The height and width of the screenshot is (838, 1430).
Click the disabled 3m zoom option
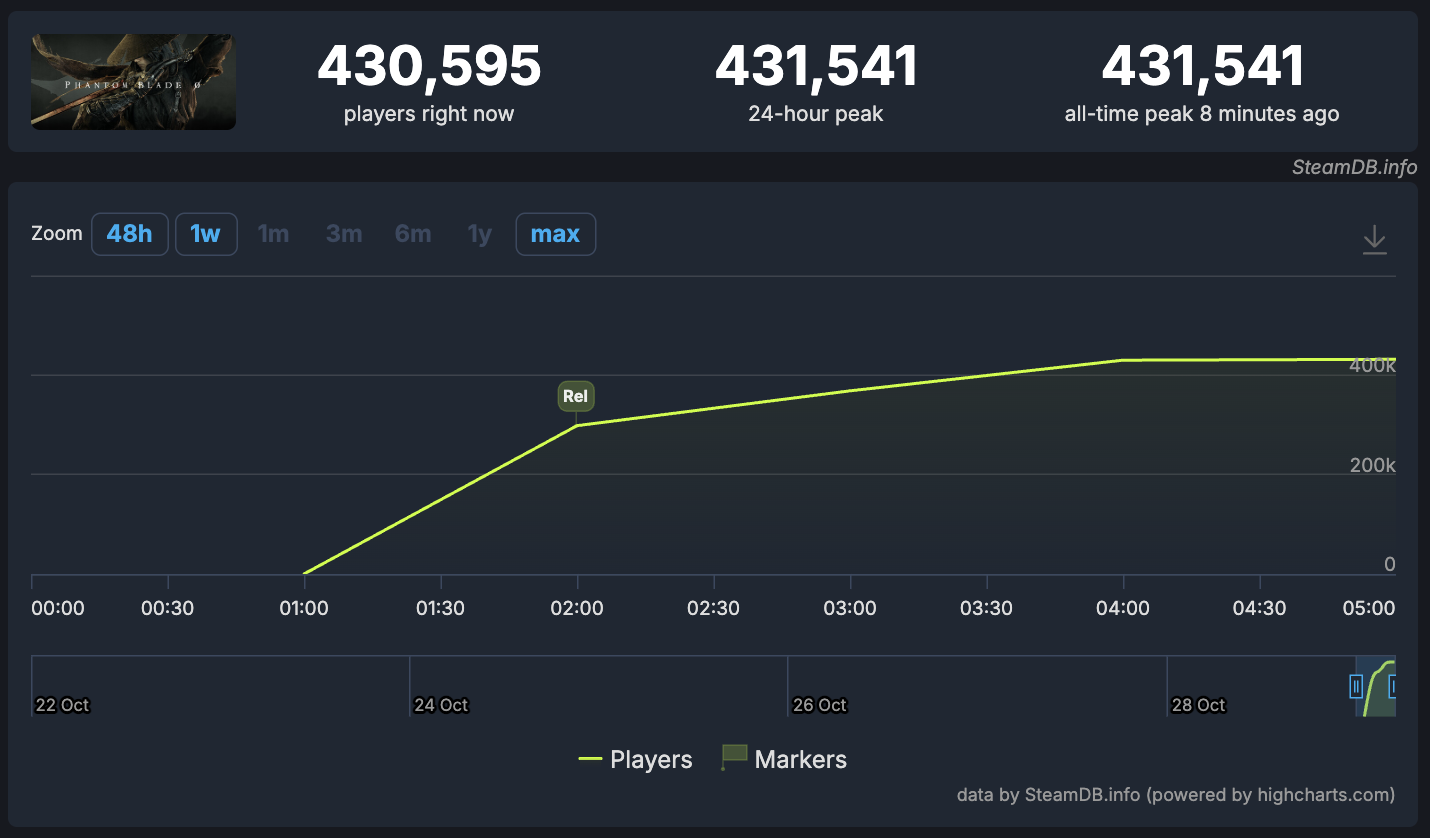[x=344, y=234]
